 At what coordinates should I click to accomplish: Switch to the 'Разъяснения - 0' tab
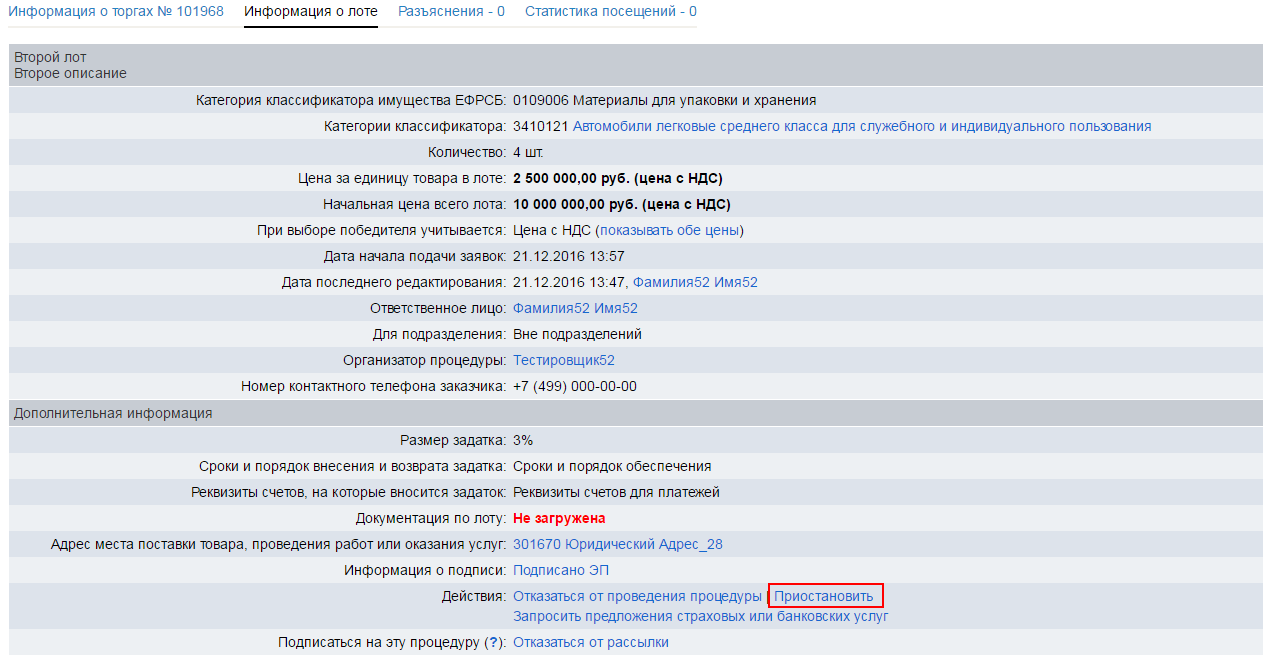click(451, 12)
